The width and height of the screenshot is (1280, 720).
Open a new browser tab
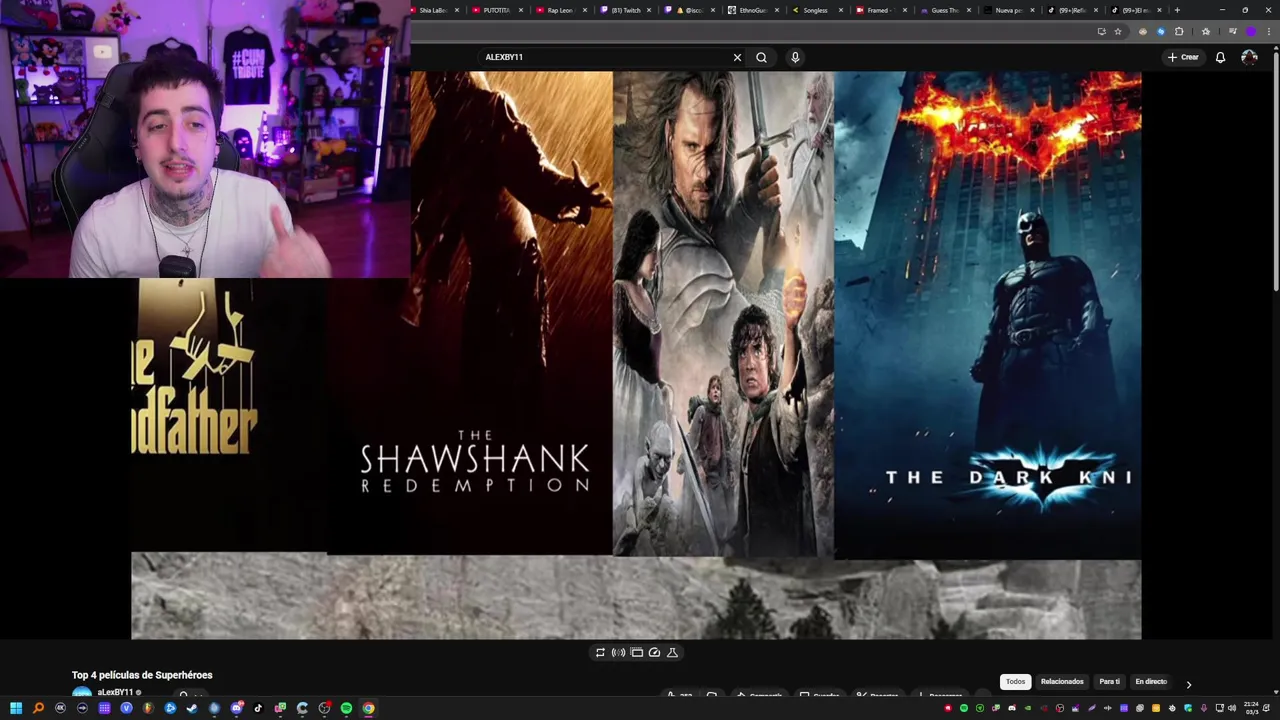tap(1177, 10)
